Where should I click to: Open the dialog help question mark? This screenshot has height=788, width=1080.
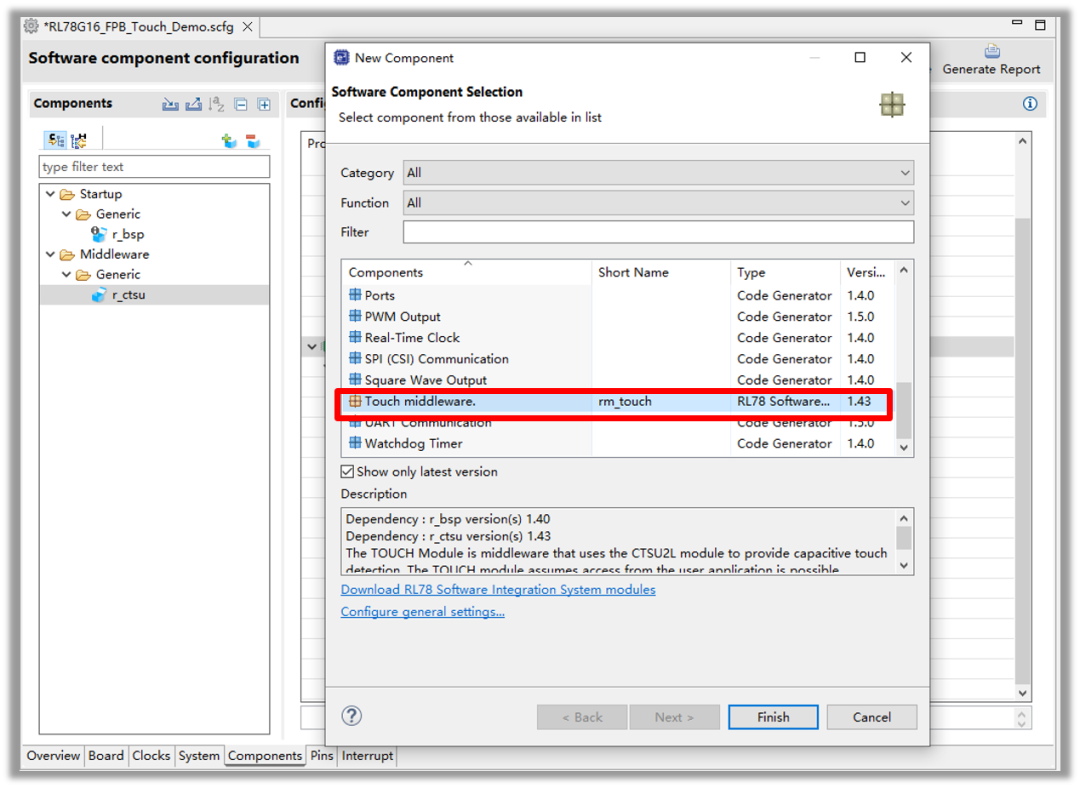(x=351, y=716)
